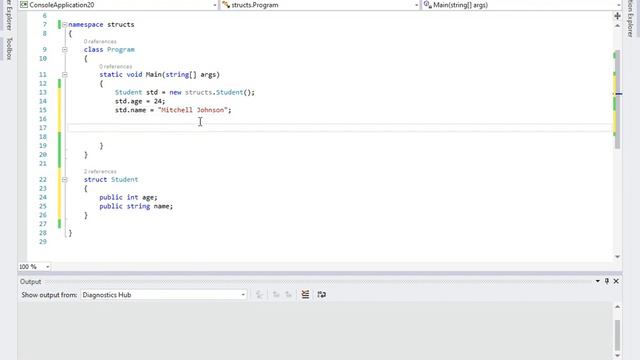
Task: Toggle word wrap in Output window
Action: click(x=322, y=295)
